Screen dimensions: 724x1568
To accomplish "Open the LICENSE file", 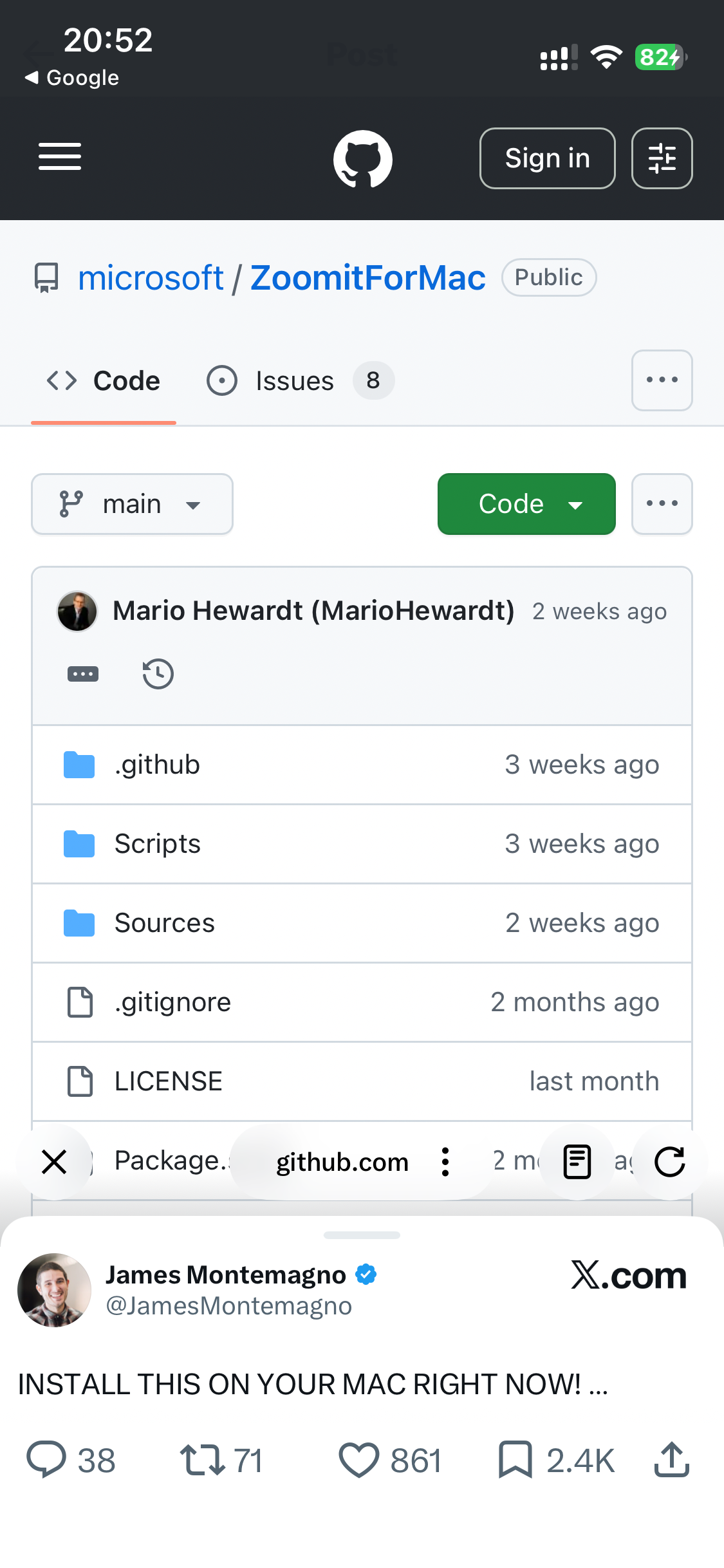I will click(169, 1081).
